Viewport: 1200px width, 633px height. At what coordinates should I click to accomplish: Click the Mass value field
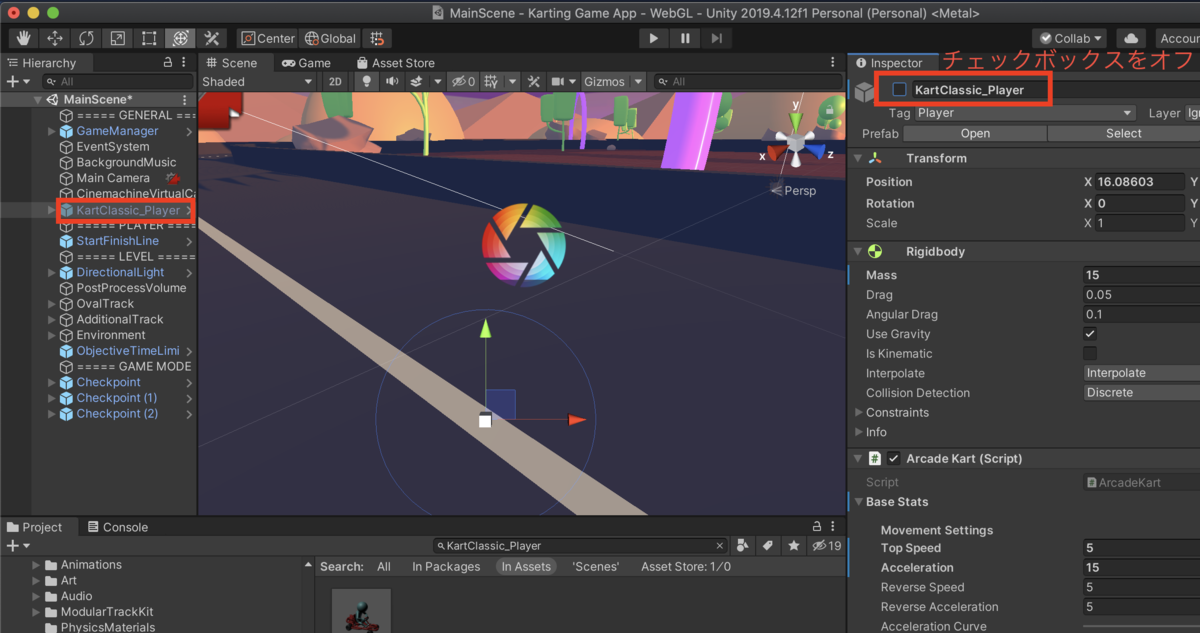(1142, 275)
